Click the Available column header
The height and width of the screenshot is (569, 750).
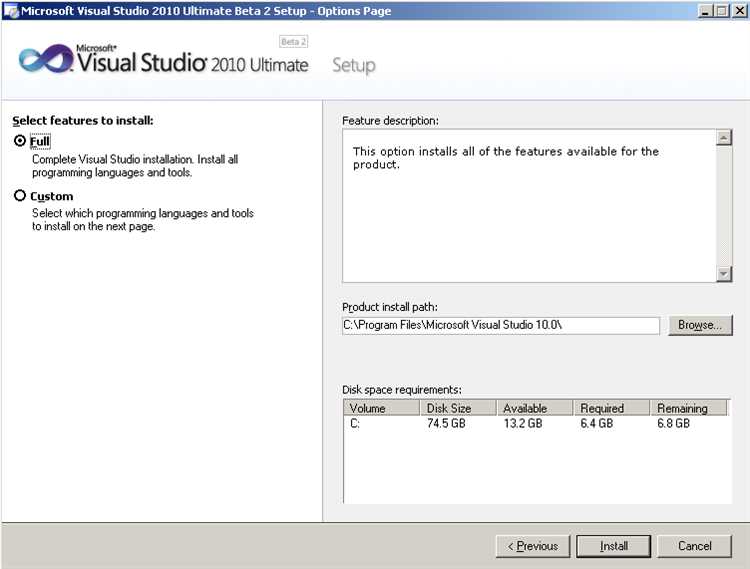535,408
